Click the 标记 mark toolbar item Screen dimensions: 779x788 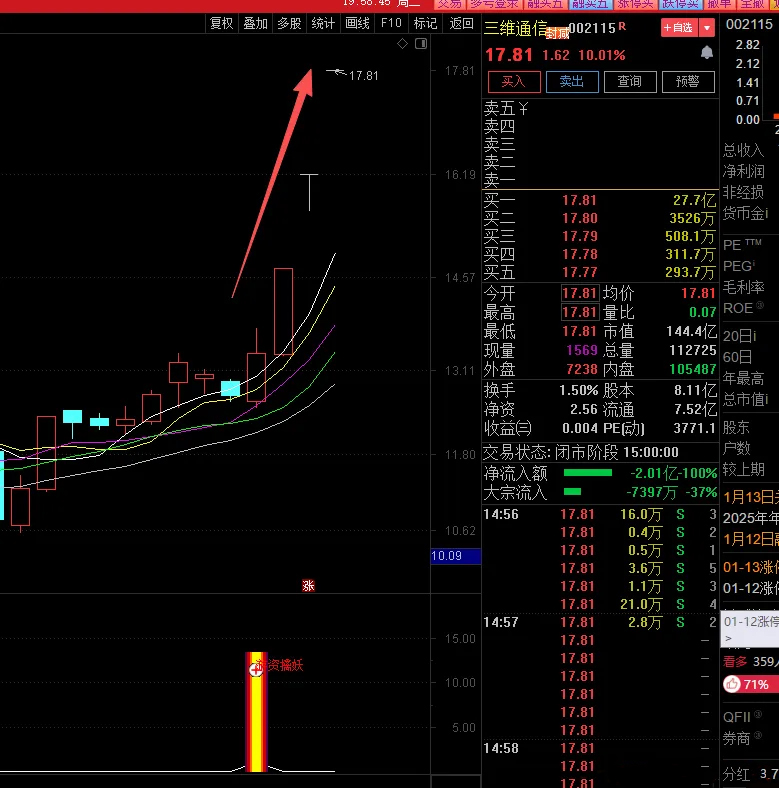[x=425, y=23]
